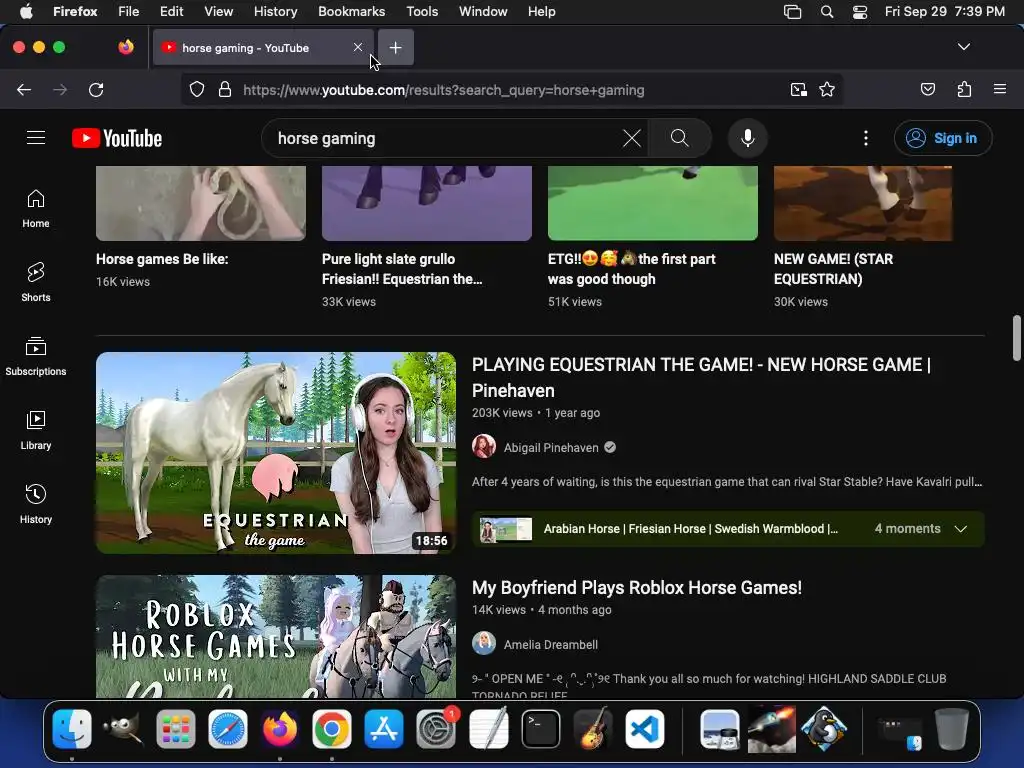Image resolution: width=1024 pixels, height=768 pixels.
Task: Open Finder from the dock
Action: click(72, 729)
